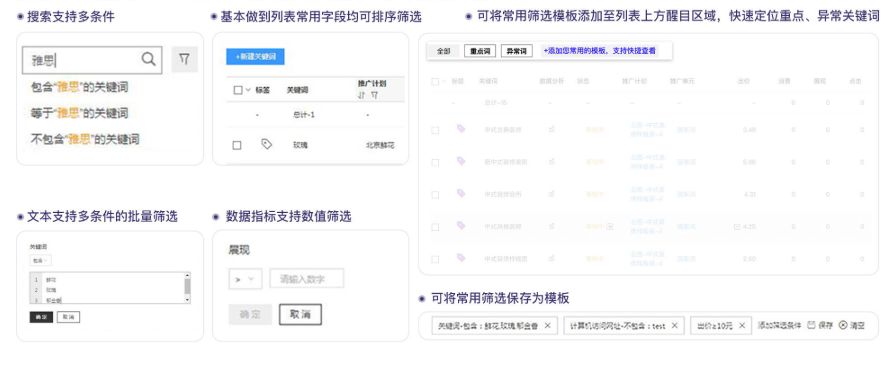The width and height of the screenshot is (895, 366).
Task: Choose suggestion 不包含“雅思”的关键词
Action: [84, 139]
